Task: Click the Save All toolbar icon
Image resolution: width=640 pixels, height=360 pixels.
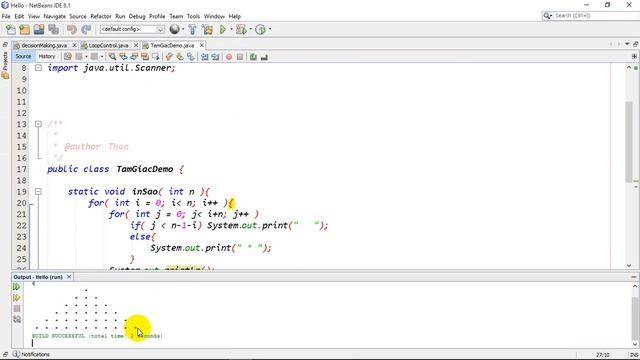Action: tap(53, 29)
